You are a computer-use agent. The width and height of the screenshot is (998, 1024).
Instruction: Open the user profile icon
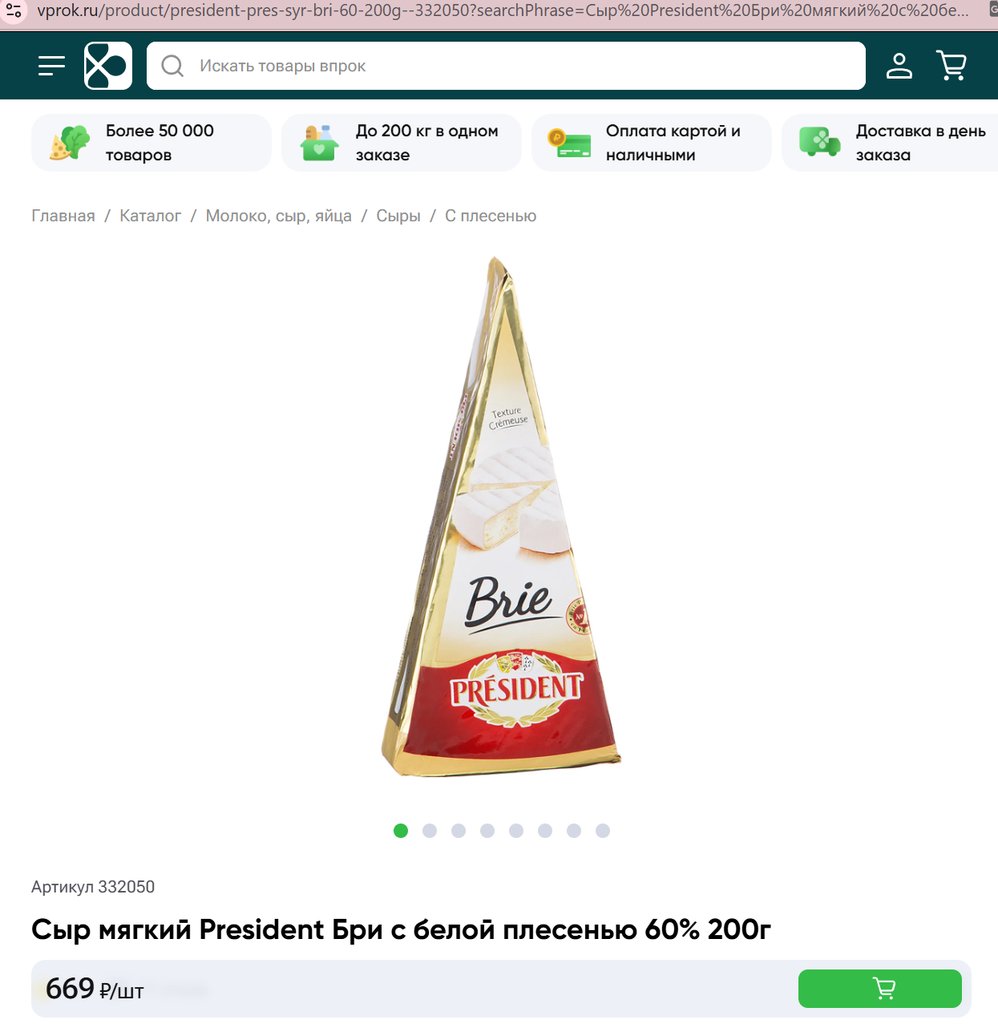899,66
